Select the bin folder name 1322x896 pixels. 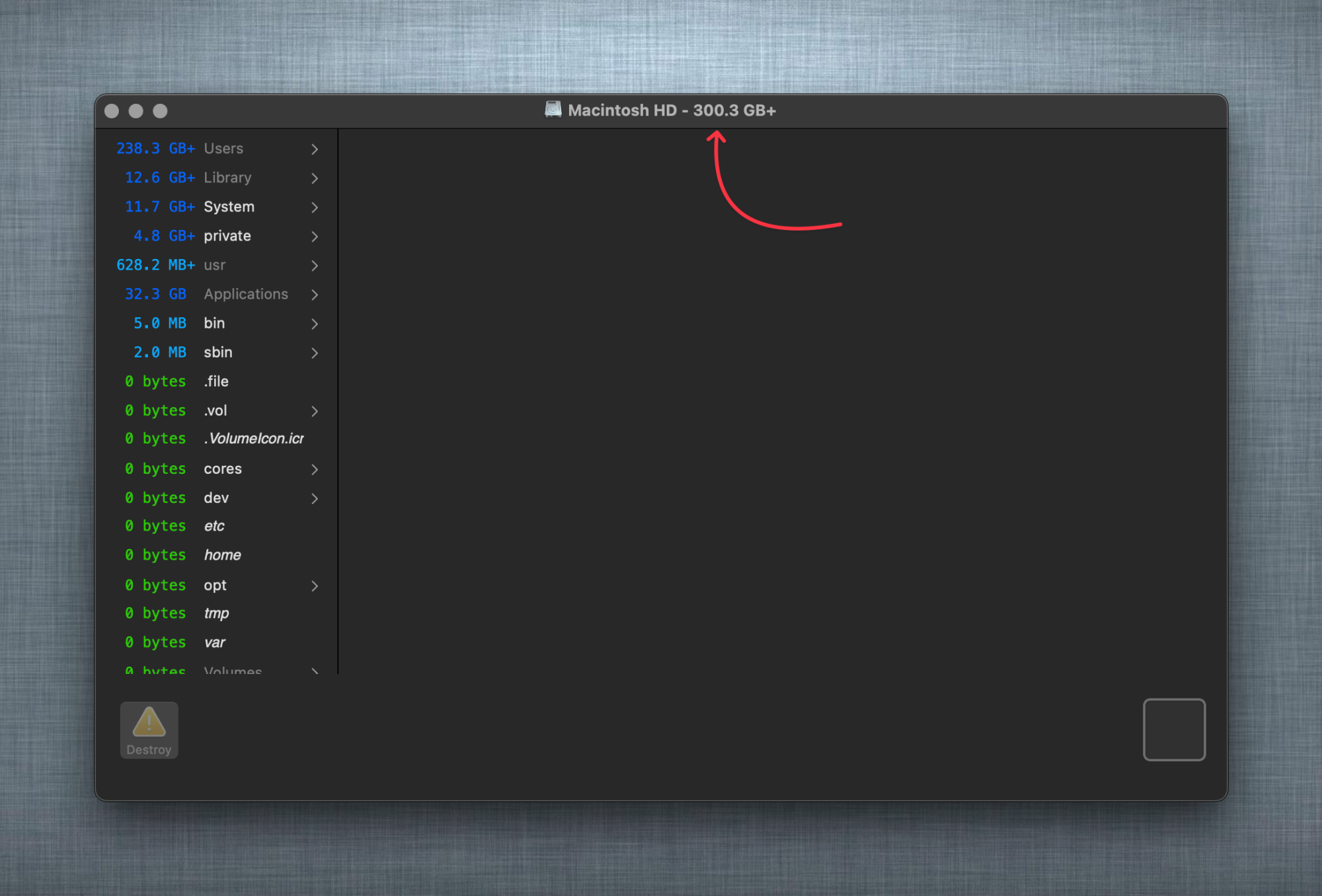click(x=214, y=323)
